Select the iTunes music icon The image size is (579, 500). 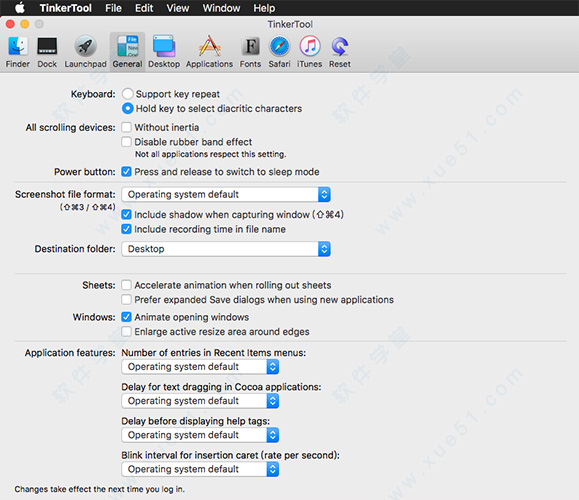coord(309,52)
